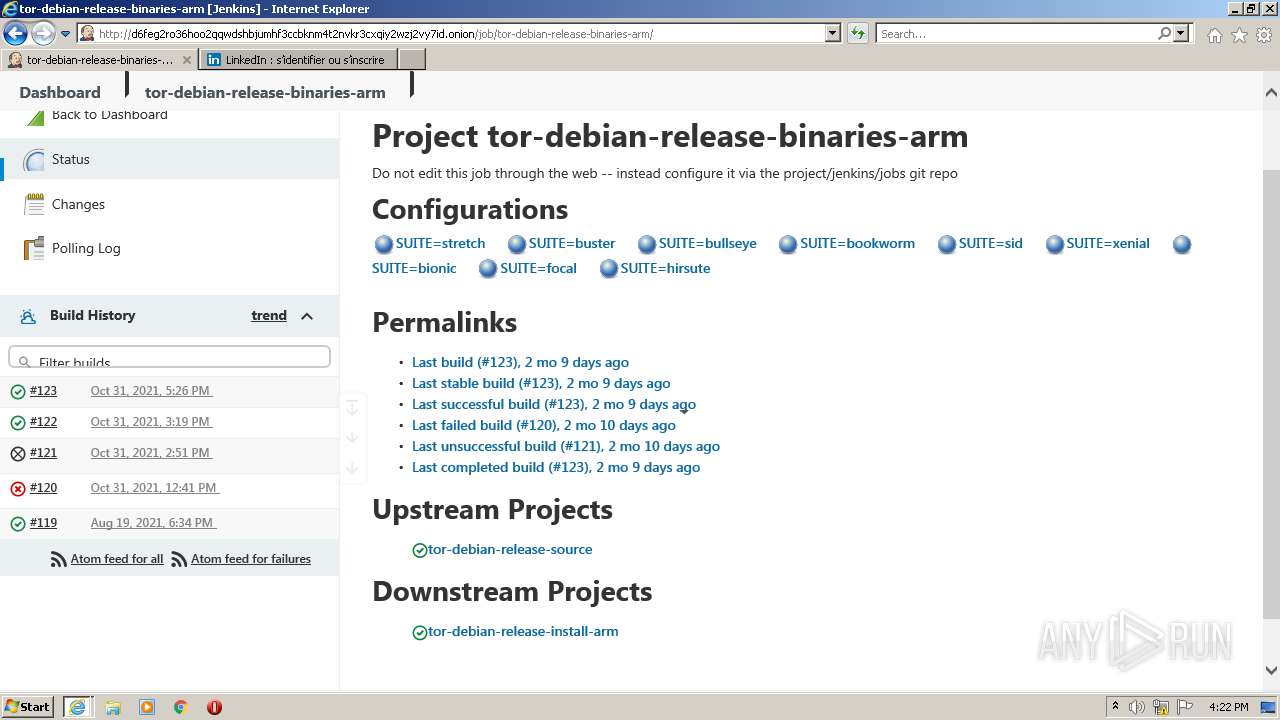Open SUITE=bionic configuration
This screenshot has height=720, width=1280.
pyautogui.click(x=414, y=268)
